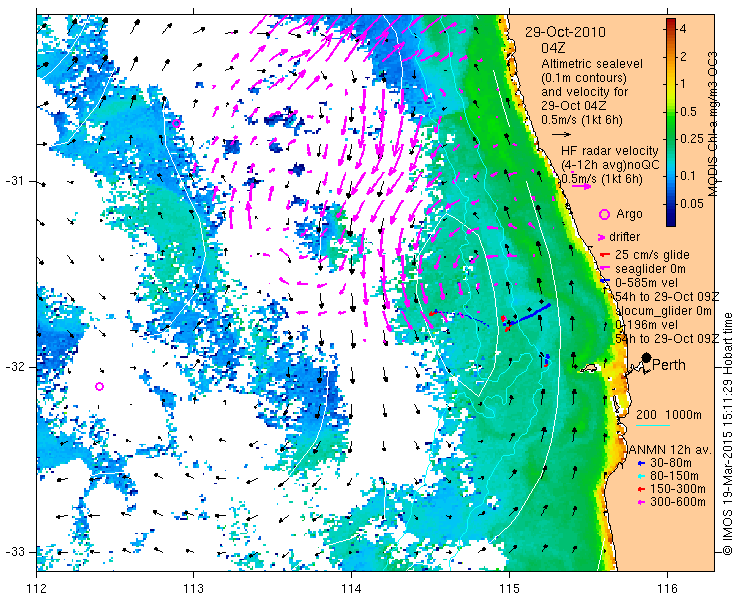Click the 'MODIS Chl-a mg/m3 OC3' colorbar title
This screenshot has height=600, width=740.
713,124
